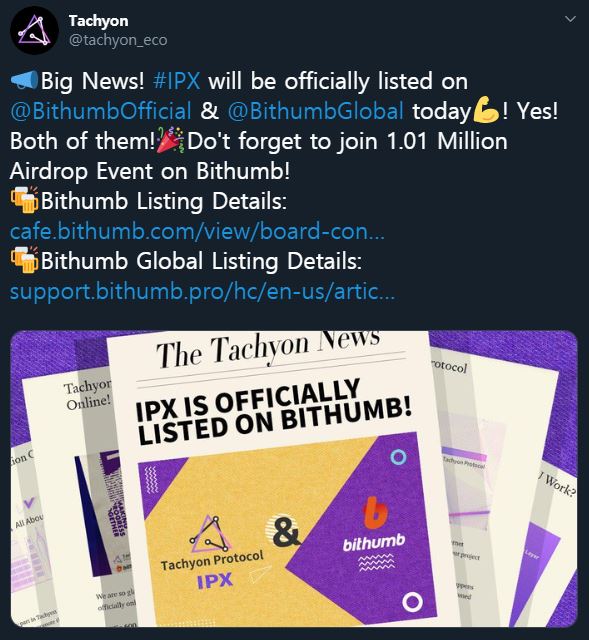Click the IPX IS OFFICIALLY LISTED headline
589x640 pixels.
(273, 412)
